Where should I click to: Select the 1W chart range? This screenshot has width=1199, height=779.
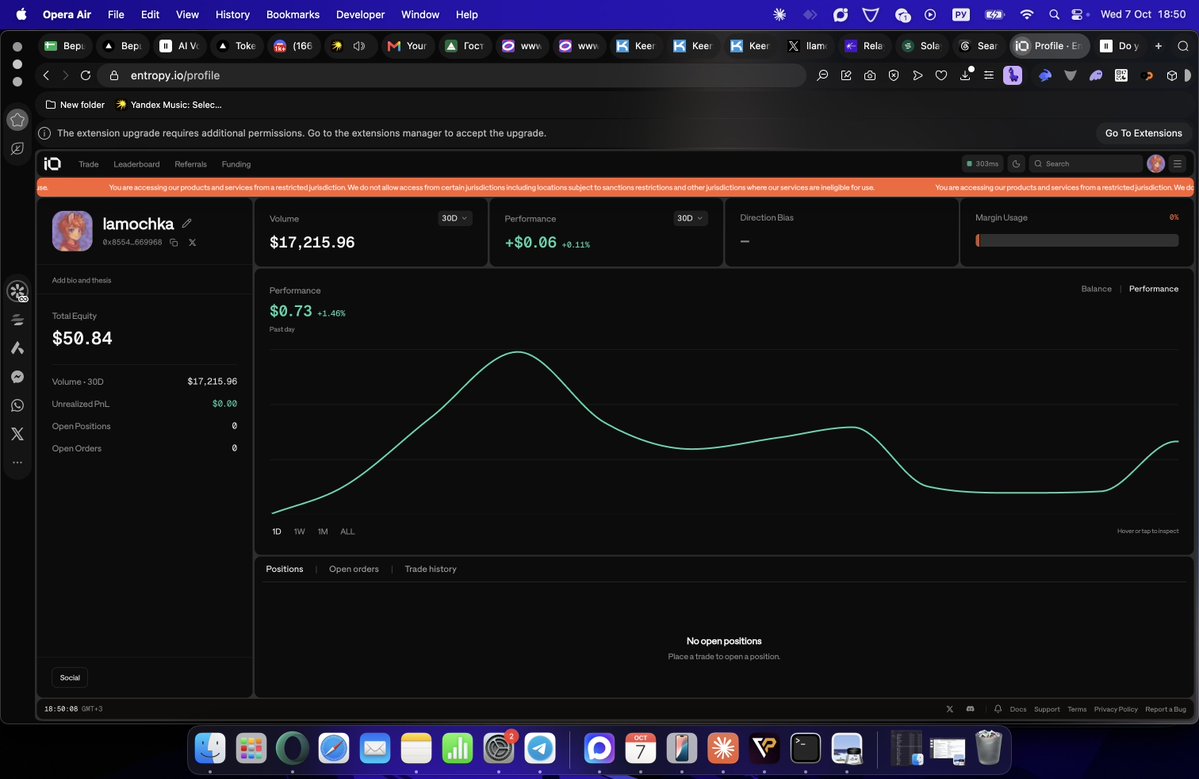[299, 531]
